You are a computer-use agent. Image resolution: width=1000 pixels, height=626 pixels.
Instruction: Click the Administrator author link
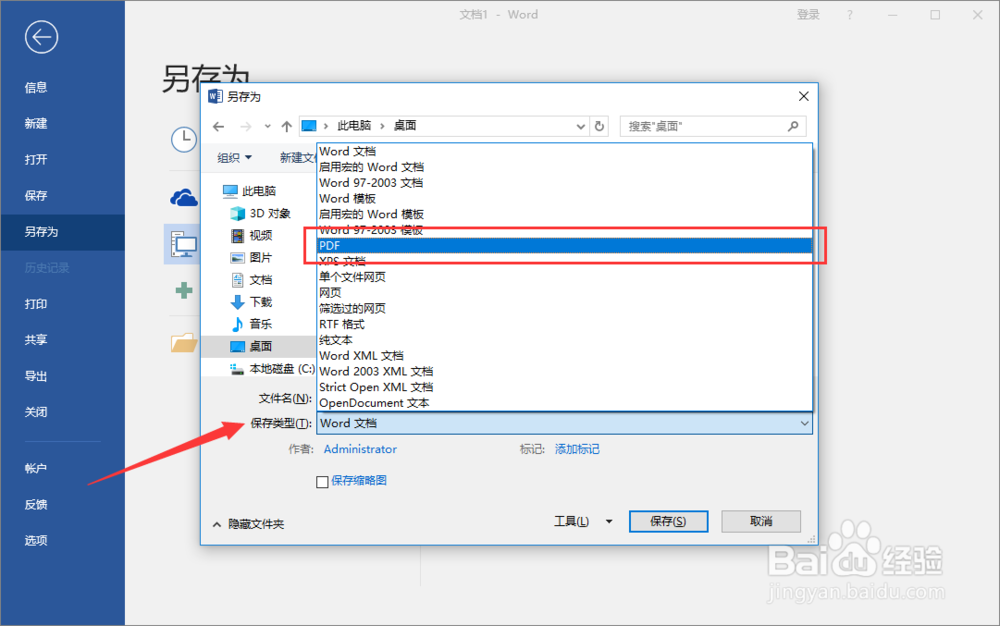coord(360,449)
